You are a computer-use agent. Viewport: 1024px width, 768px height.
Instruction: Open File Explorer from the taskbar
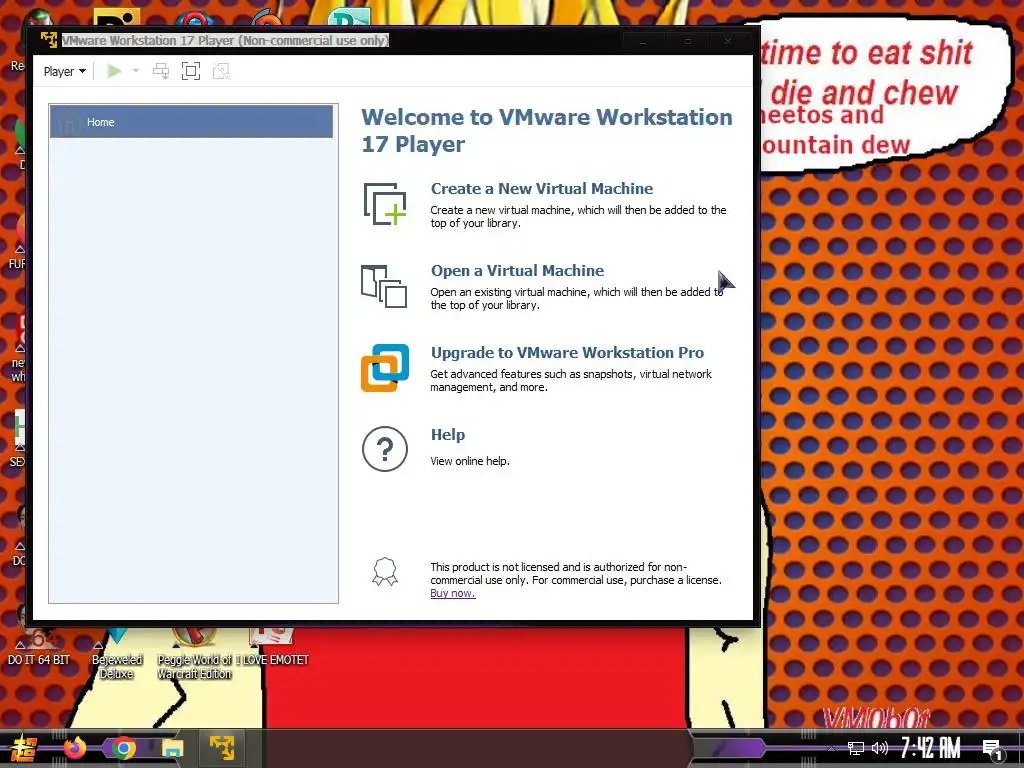coord(172,748)
